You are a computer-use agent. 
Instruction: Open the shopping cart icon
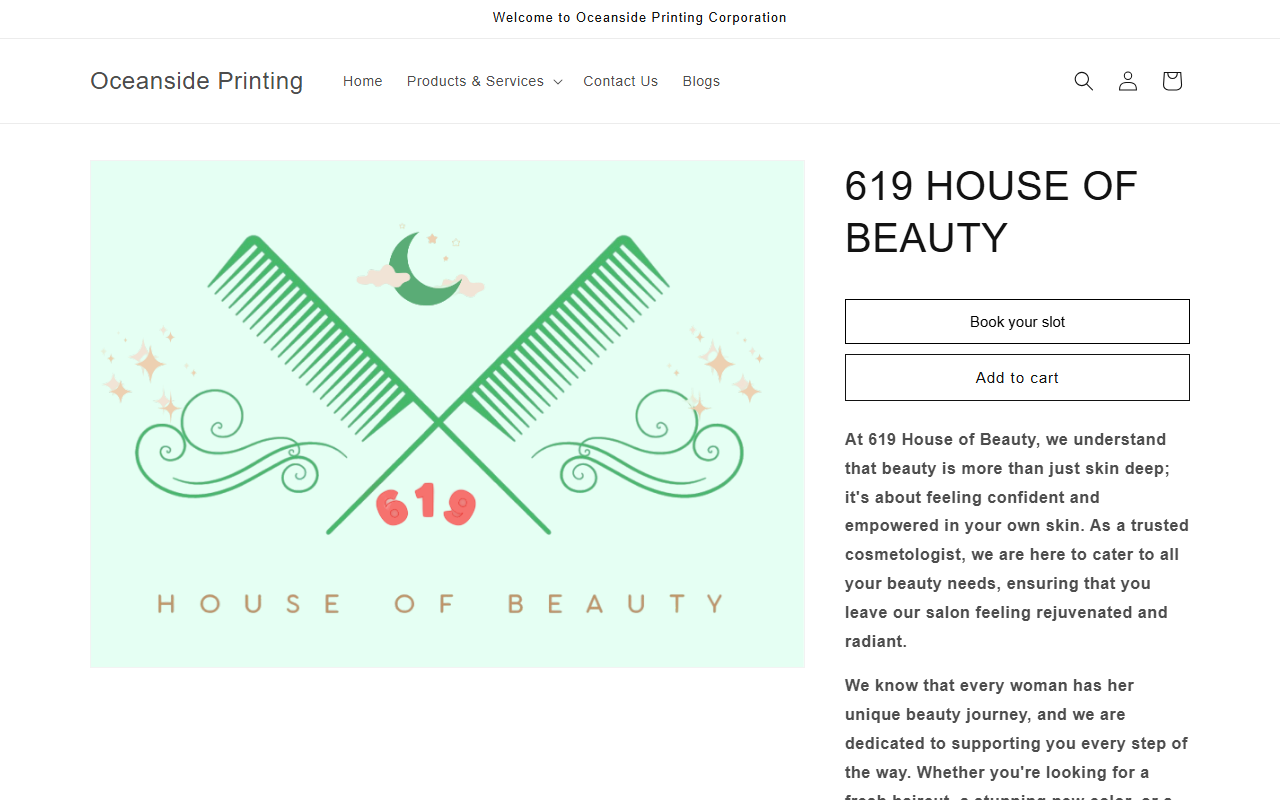(x=1172, y=81)
